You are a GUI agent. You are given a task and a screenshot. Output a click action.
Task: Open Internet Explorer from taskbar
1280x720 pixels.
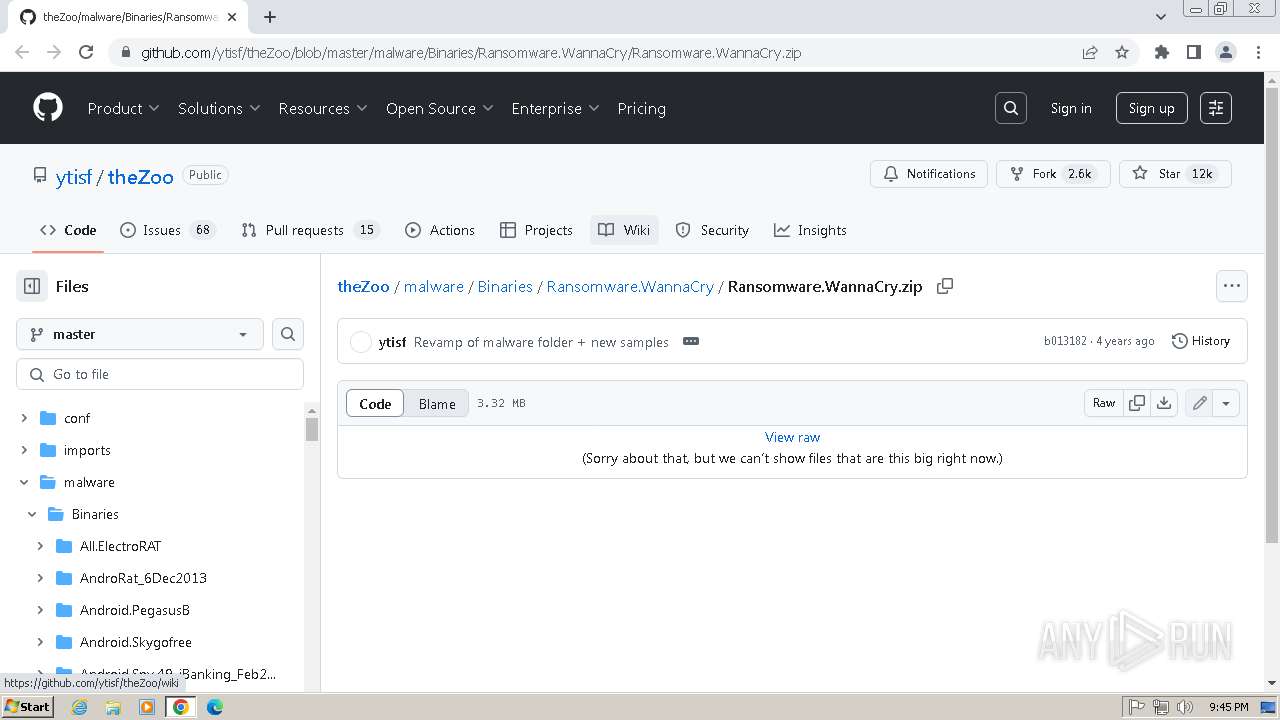pyautogui.click(x=79, y=707)
